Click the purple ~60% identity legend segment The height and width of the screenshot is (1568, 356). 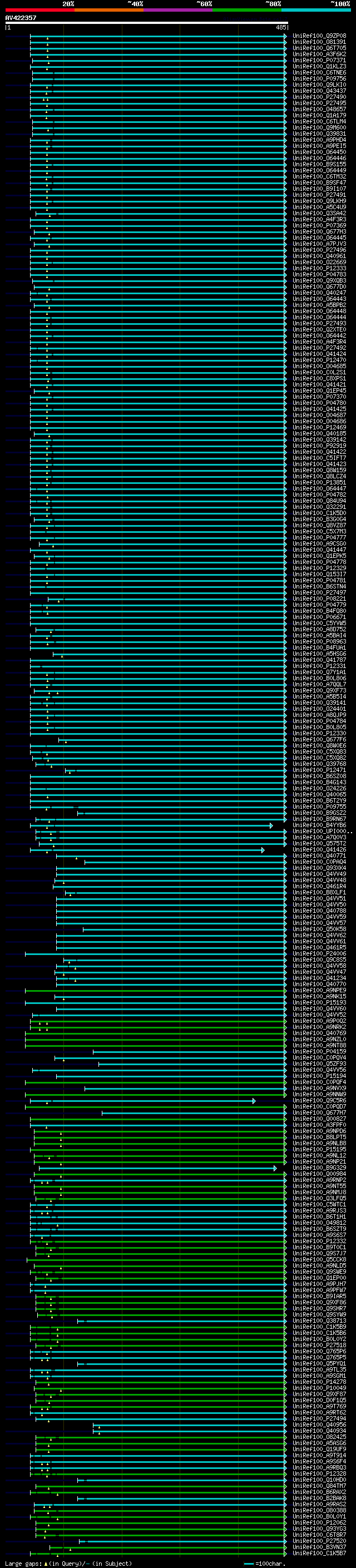tap(177, 10)
